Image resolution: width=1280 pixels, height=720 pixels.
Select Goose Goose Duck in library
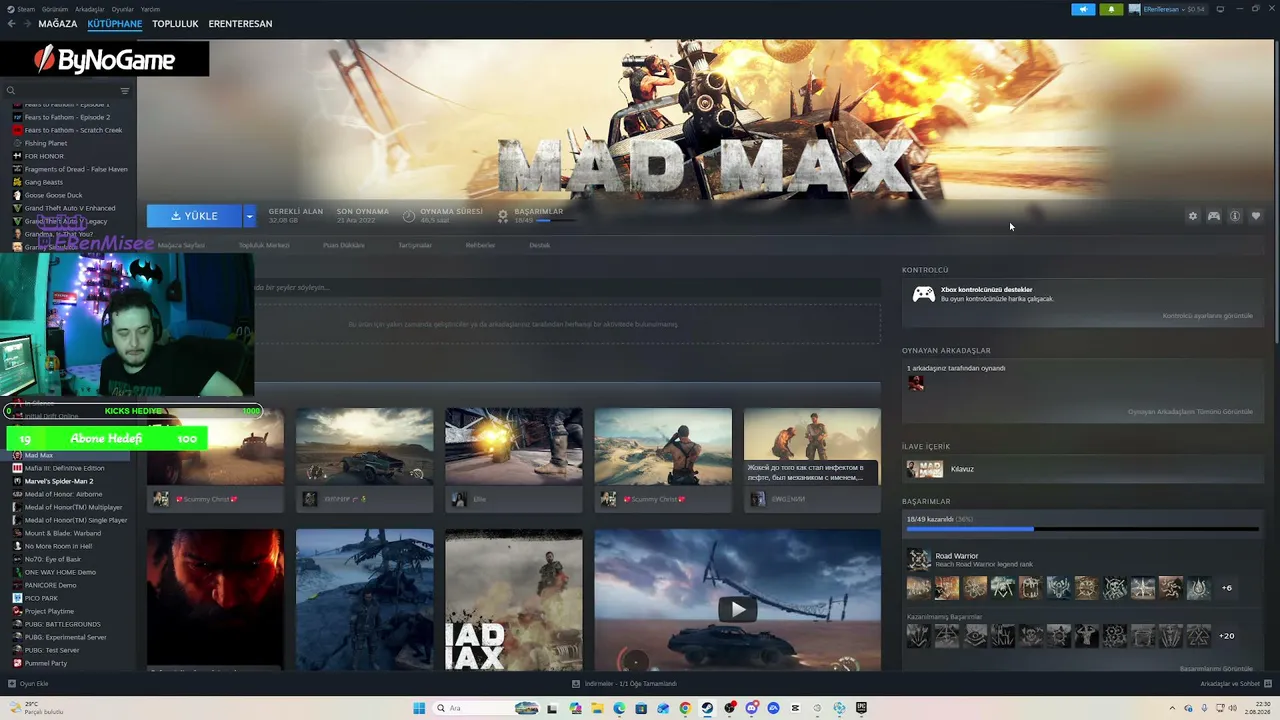(53, 195)
